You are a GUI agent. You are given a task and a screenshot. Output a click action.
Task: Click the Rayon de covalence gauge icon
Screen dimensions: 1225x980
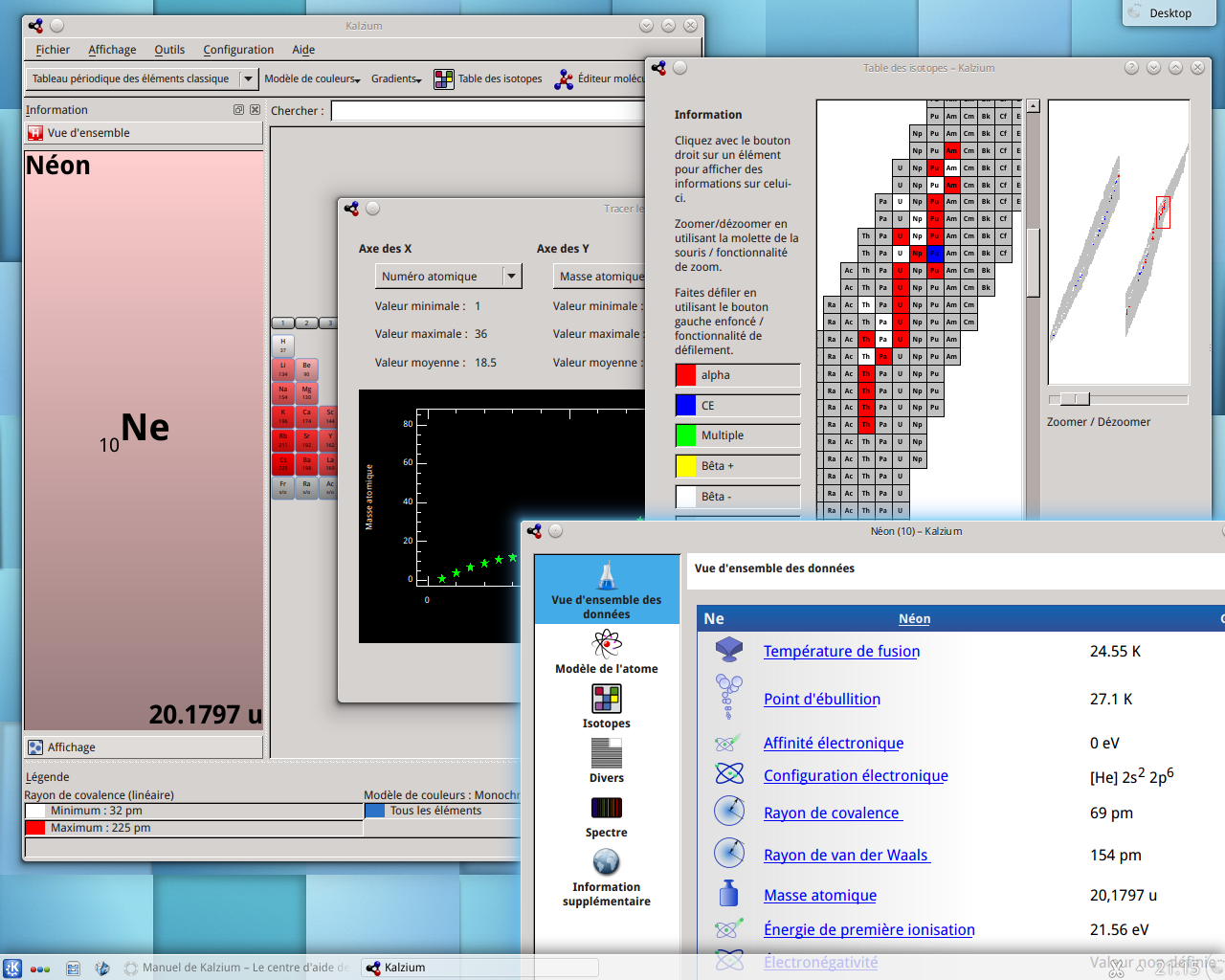[x=729, y=812]
